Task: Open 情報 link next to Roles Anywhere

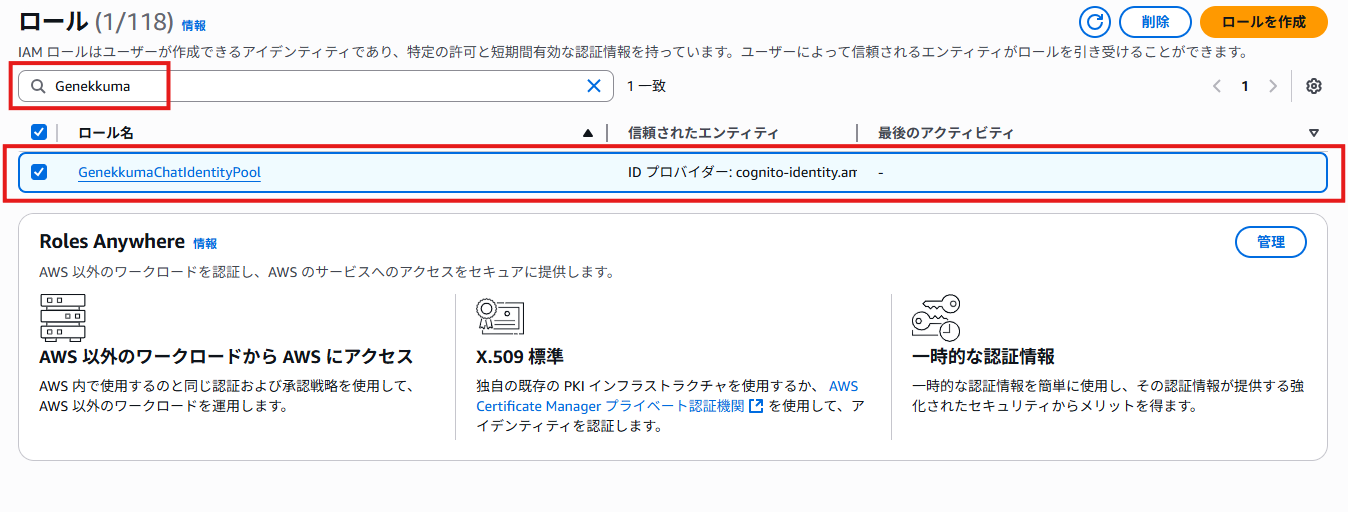Action: [205, 243]
